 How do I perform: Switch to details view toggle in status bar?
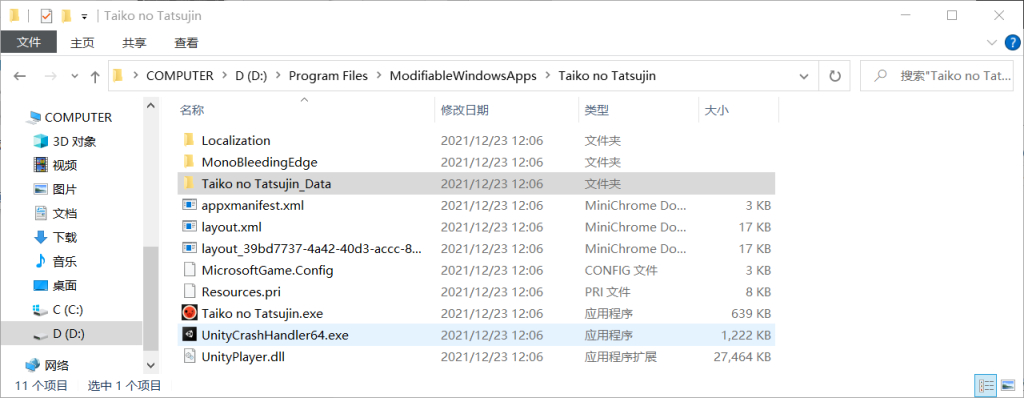[x=985, y=386]
